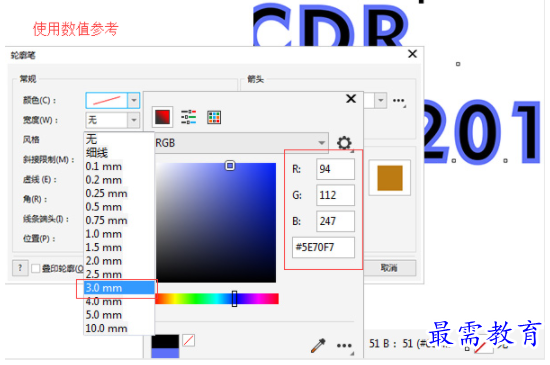550x365 pixels.
Task: Select 0.2 mm outline width
Action: [119, 180]
